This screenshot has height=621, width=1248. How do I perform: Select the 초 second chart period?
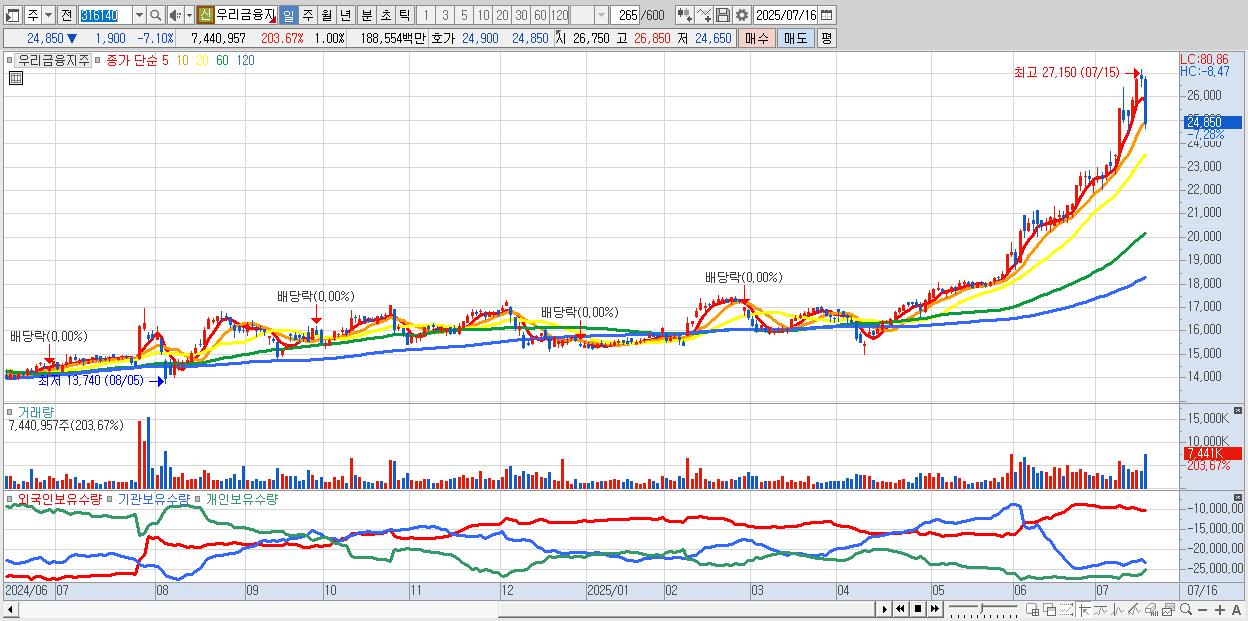coord(385,16)
